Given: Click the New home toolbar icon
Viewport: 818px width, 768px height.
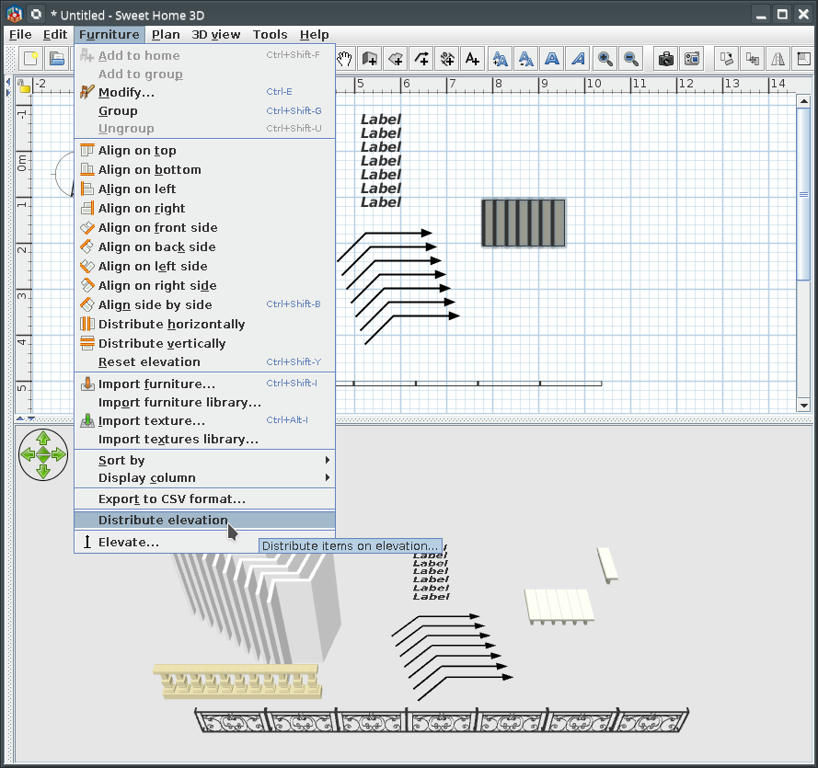Looking at the screenshot, I should tap(31, 58).
